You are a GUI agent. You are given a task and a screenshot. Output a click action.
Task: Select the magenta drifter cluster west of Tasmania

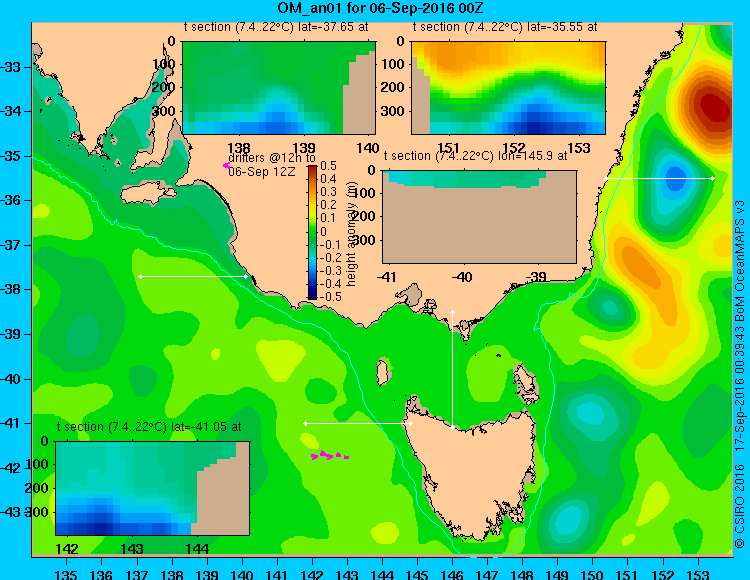[x=330, y=455]
